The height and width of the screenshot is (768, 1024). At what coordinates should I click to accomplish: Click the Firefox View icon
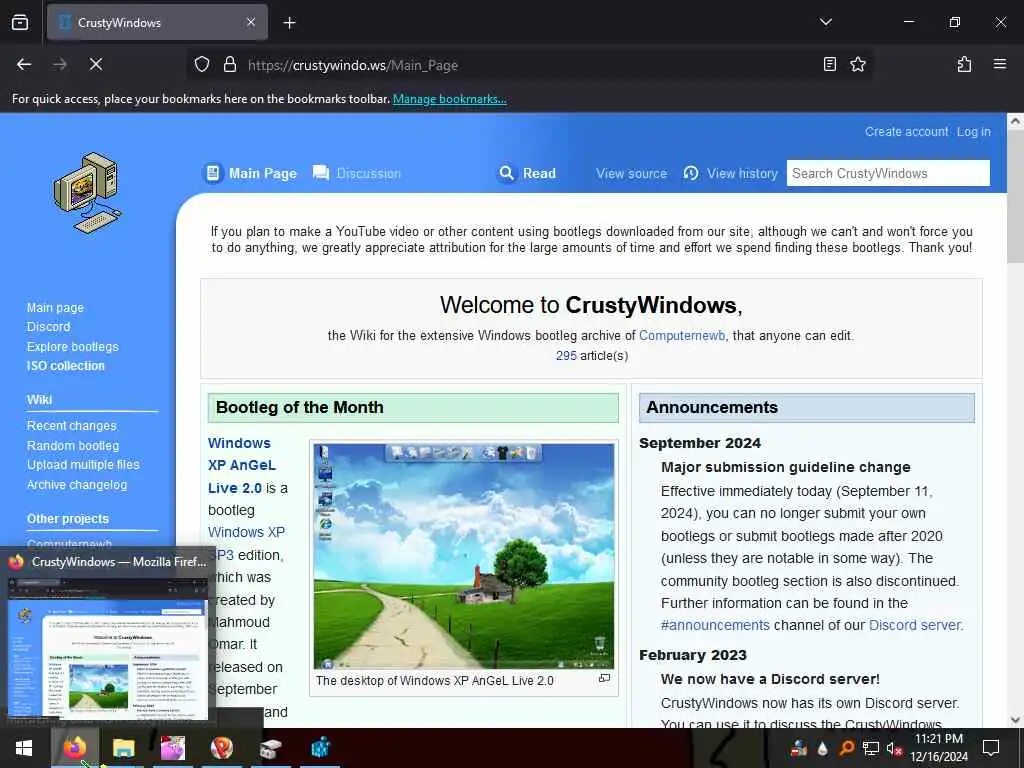click(20, 22)
